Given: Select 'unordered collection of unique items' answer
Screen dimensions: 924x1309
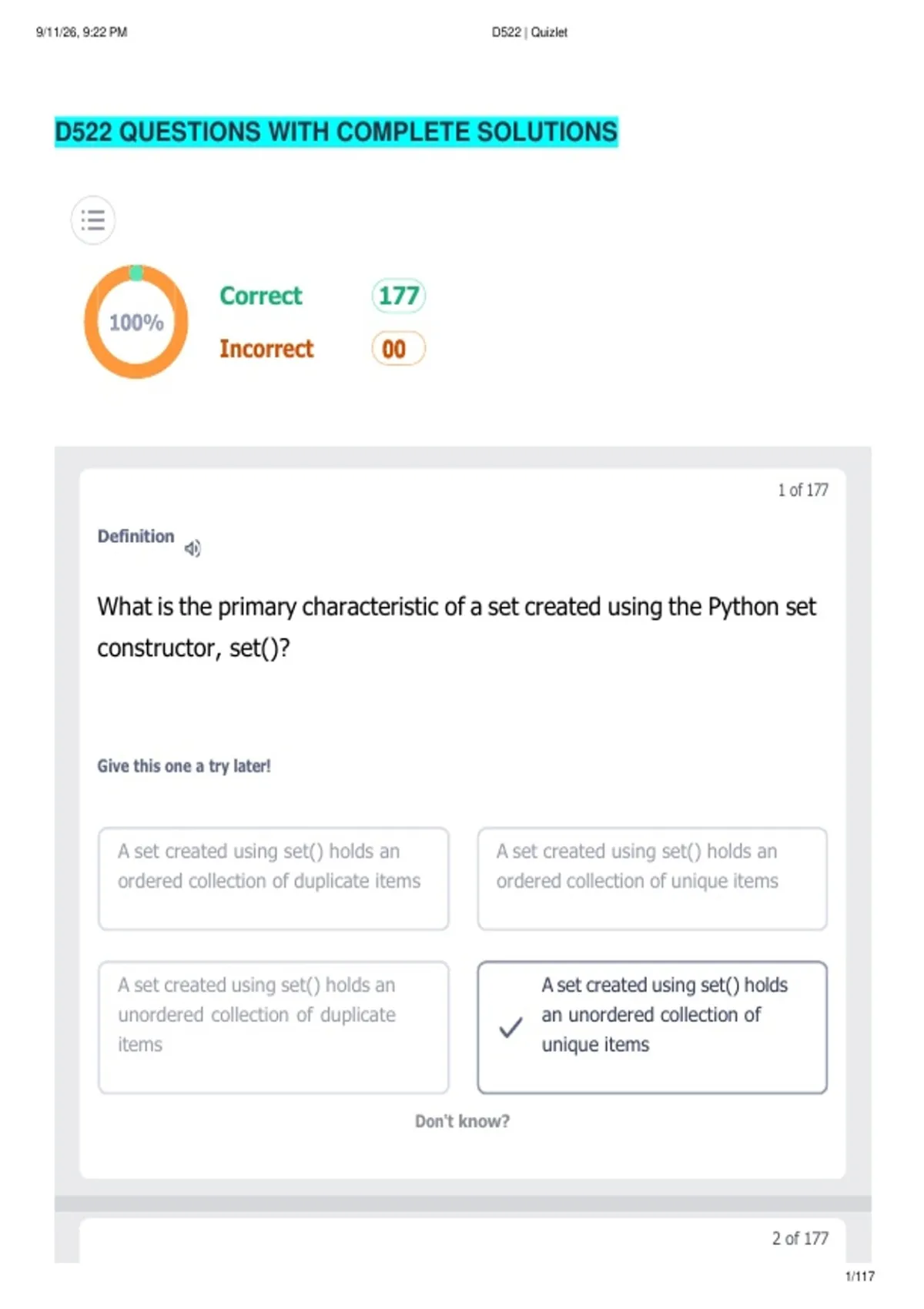Looking at the screenshot, I should (652, 1027).
